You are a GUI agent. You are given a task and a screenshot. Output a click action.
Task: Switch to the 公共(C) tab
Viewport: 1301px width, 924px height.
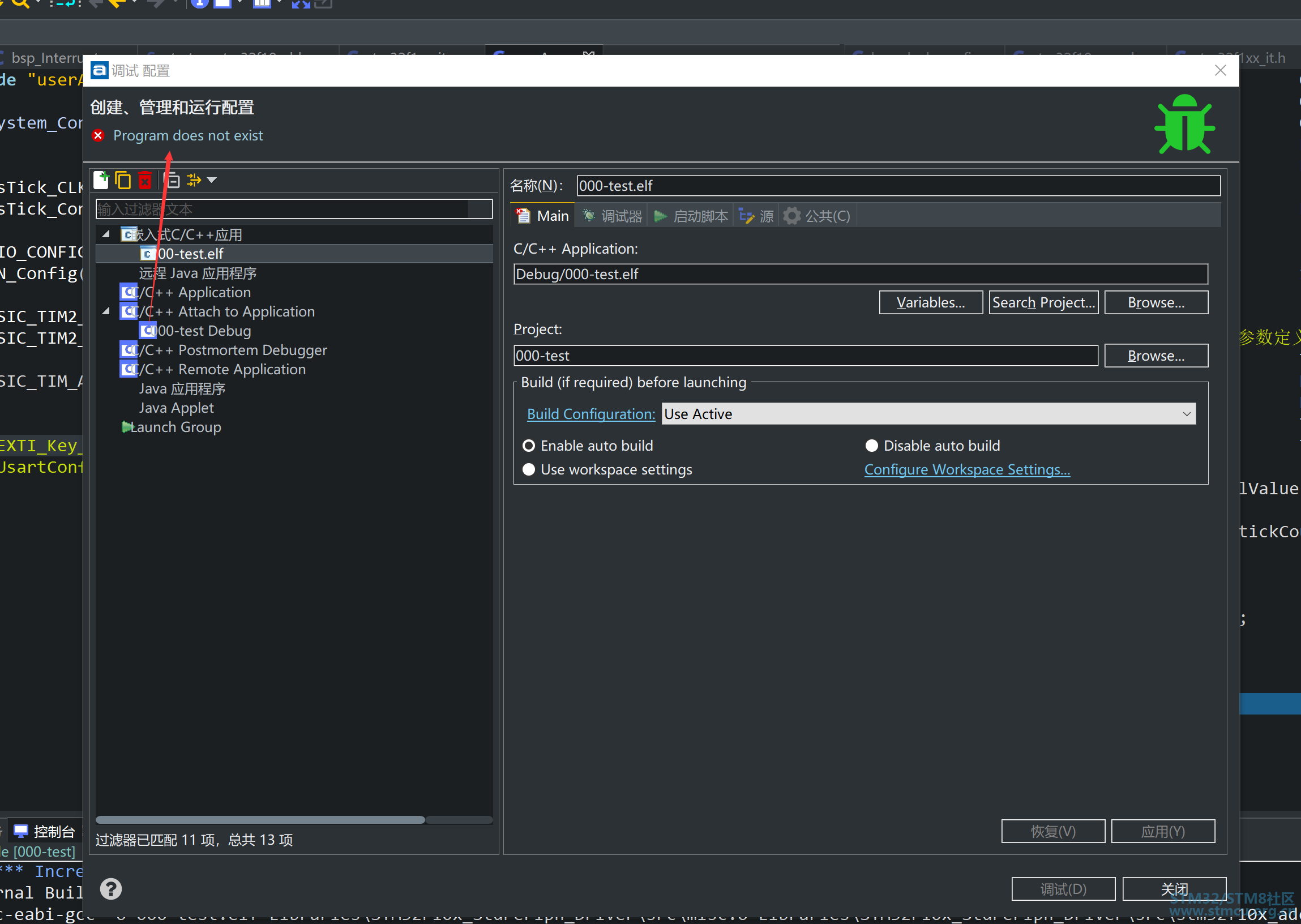[x=817, y=216]
